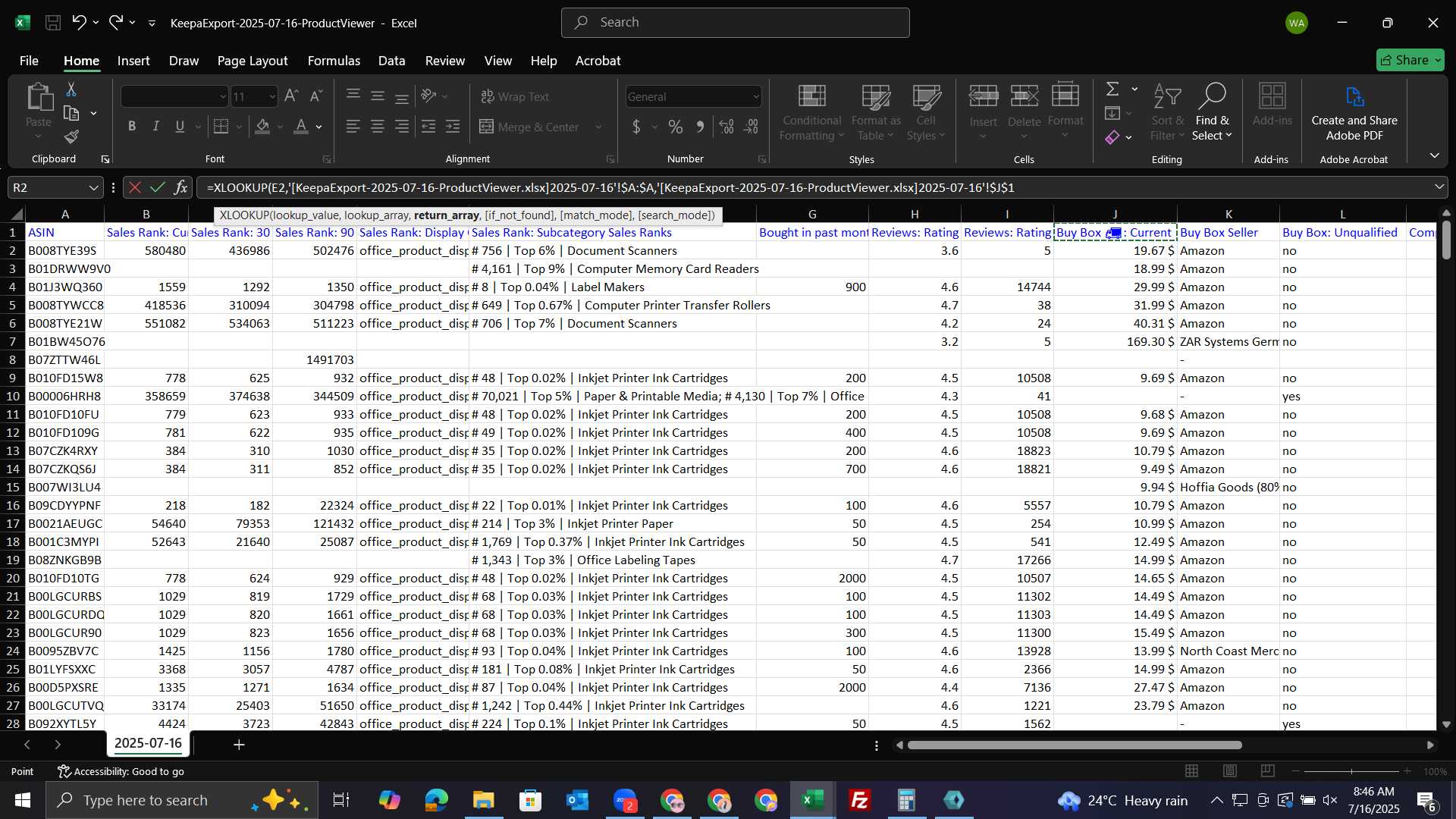The width and height of the screenshot is (1456, 819).
Task: Open Merge & Center dropdown arrow
Action: 598,127
